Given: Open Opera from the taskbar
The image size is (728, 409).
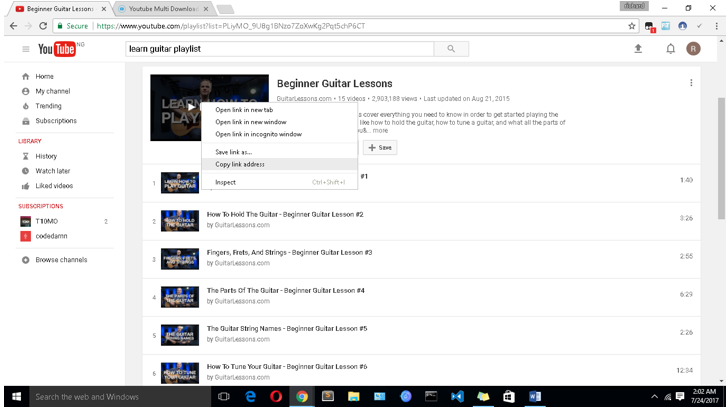Looking at the screenshot, I should [x=276, y=396].
